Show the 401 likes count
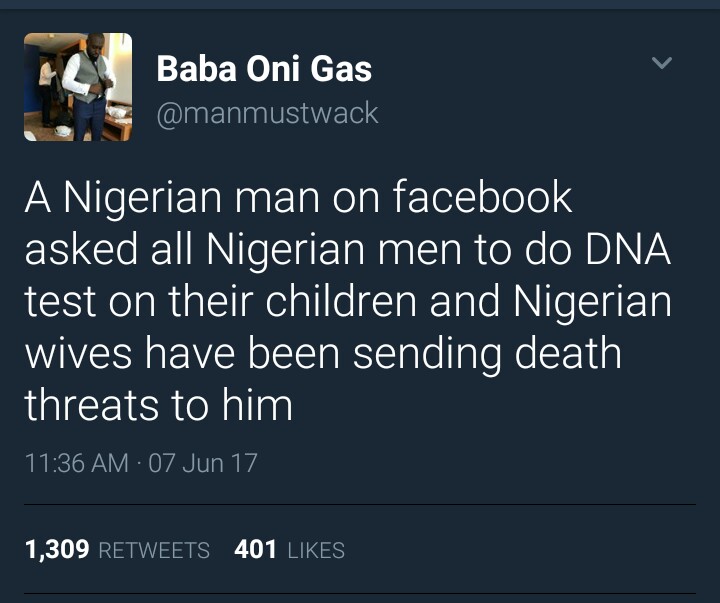 [x=255, y=549]
